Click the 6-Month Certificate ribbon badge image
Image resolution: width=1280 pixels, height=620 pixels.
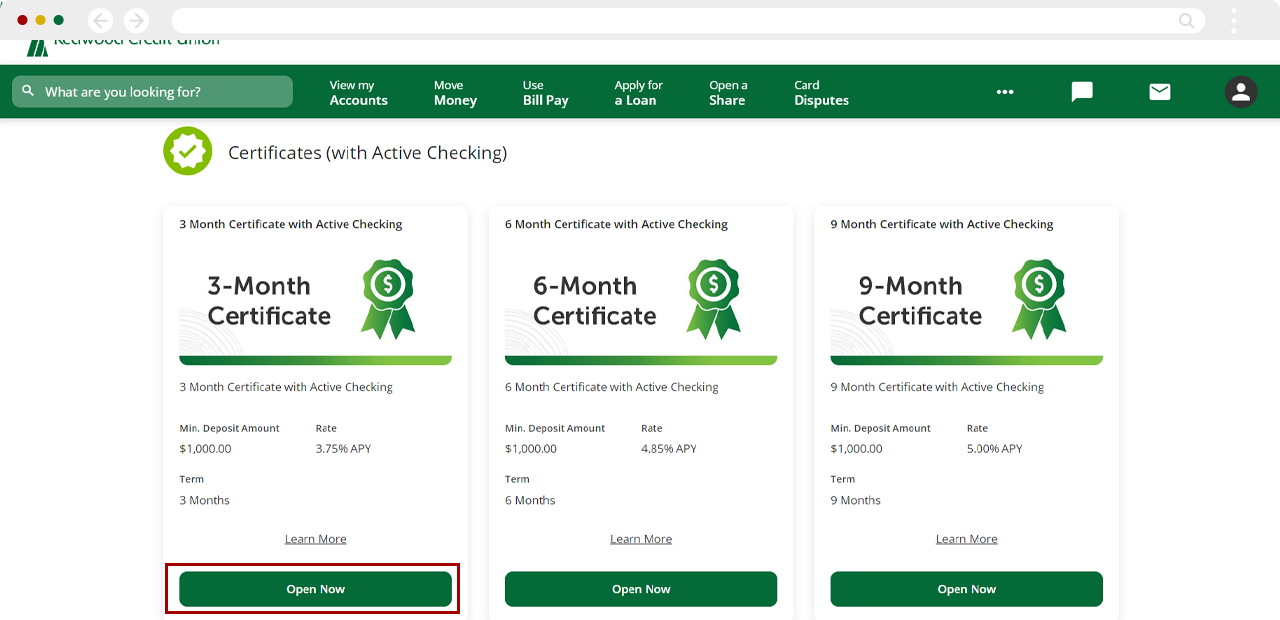pyautogui.click(x=714, y=299)
